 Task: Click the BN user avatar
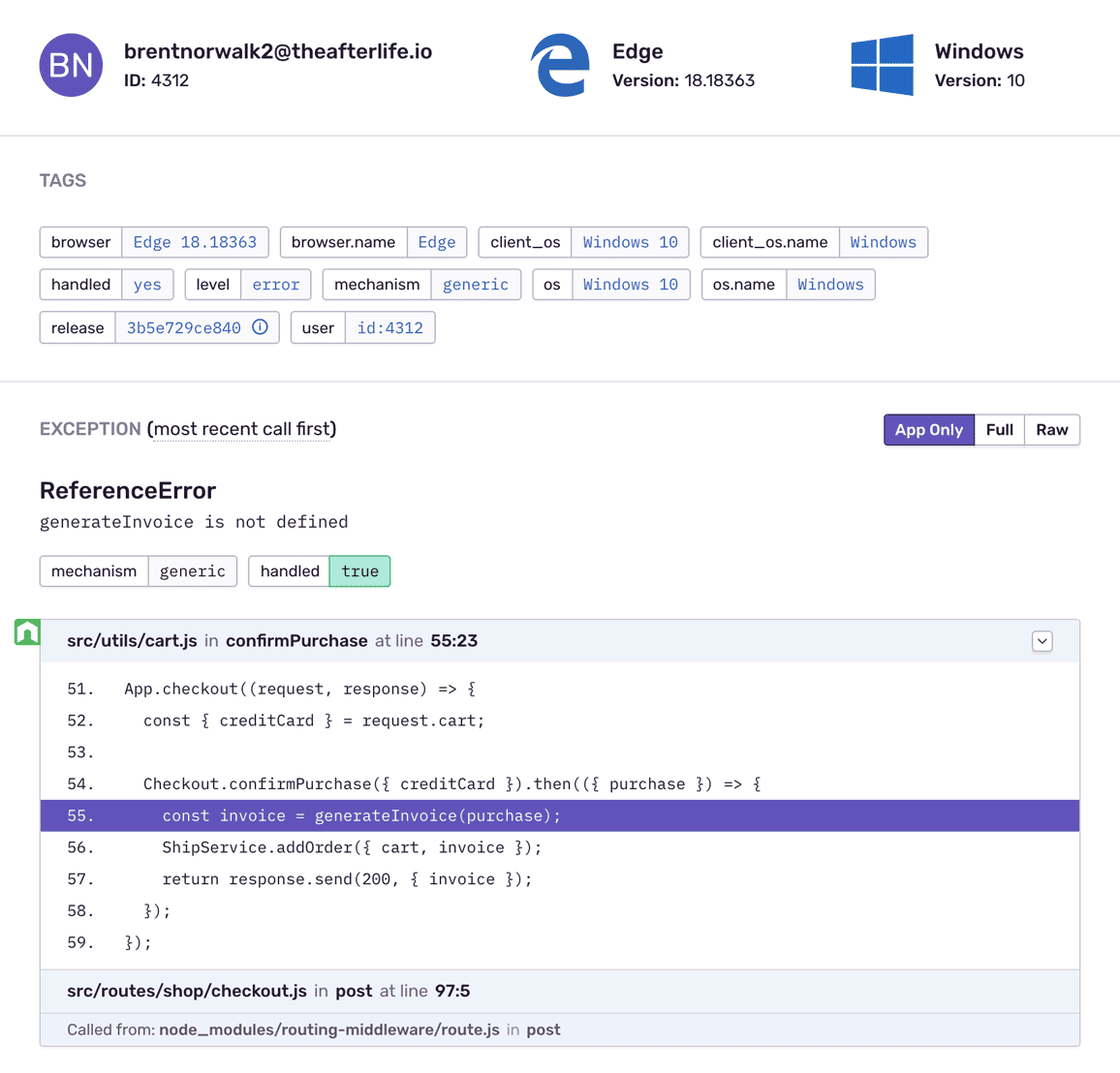click(x=71, y=65)
